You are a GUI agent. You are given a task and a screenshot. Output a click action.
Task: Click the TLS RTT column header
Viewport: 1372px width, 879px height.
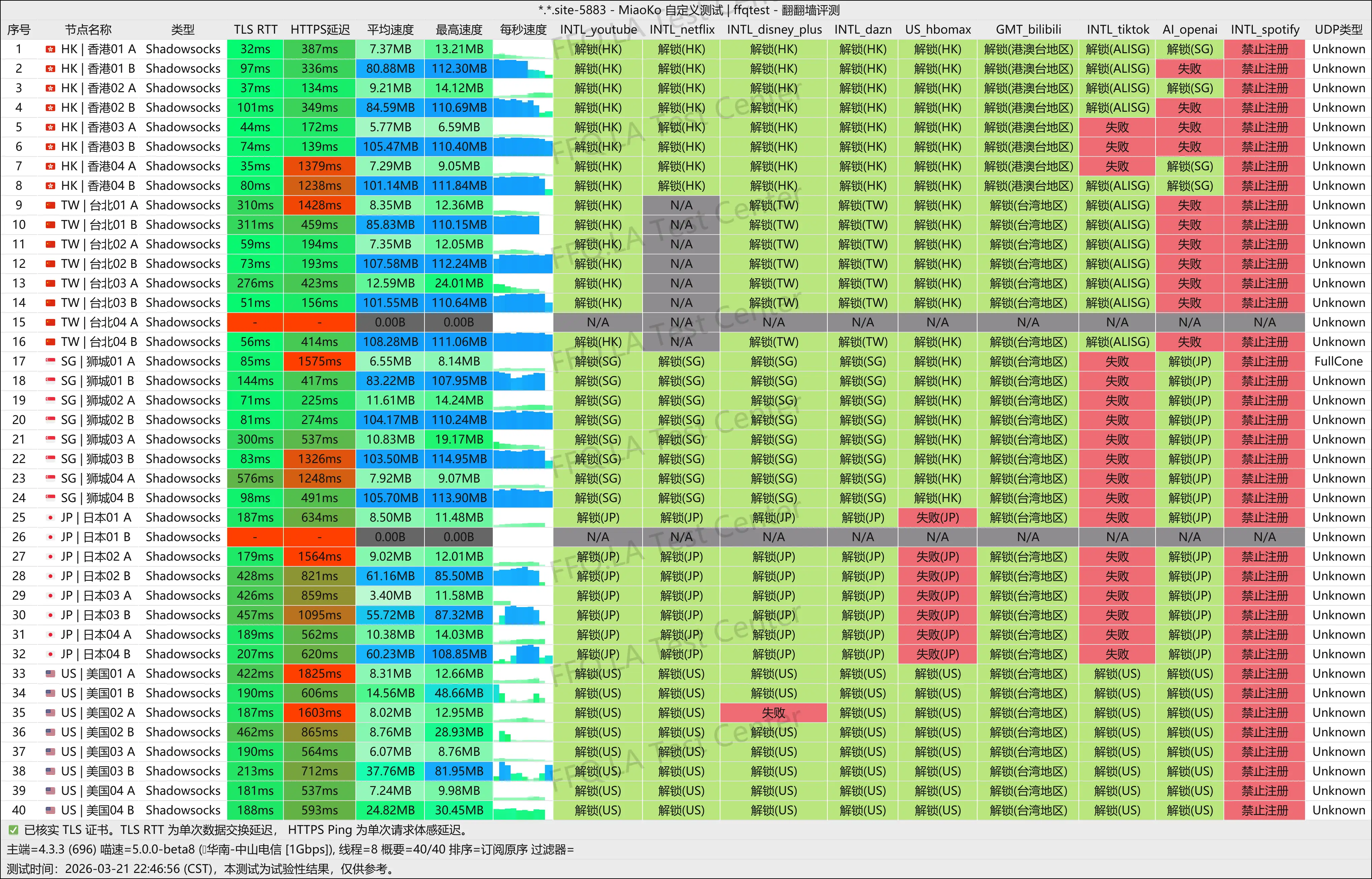pyautogui.click(x=255, y=30)
